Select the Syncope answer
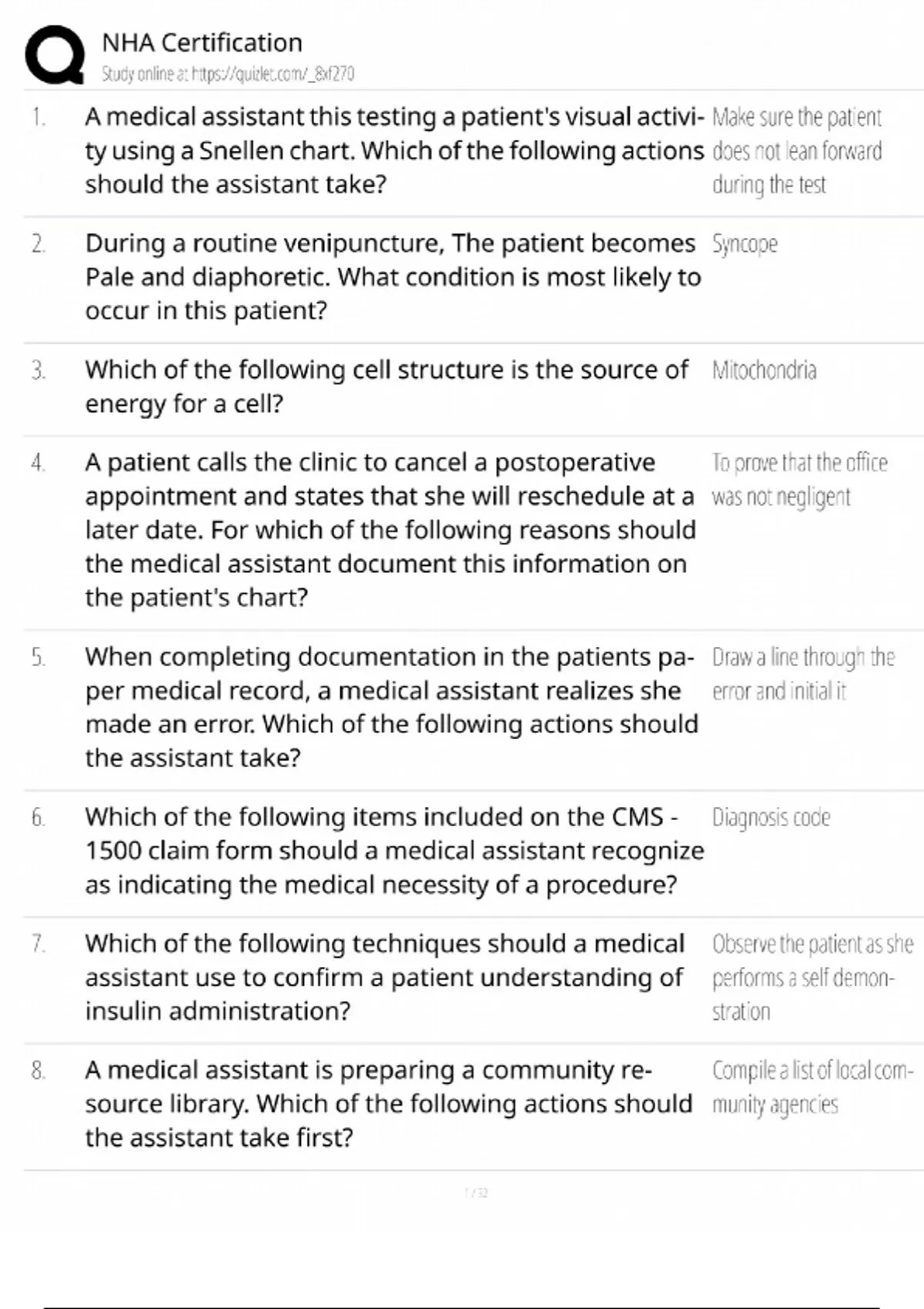 745,244
